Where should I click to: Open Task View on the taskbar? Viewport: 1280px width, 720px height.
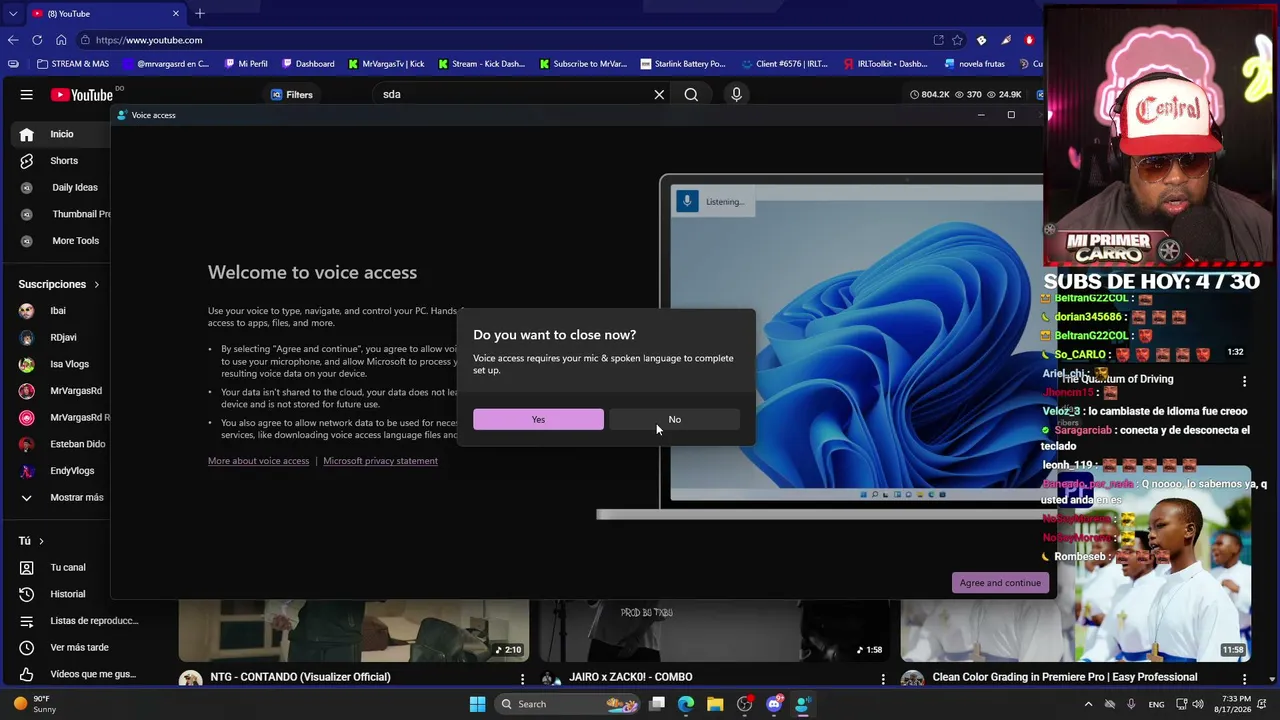(657, 704)
